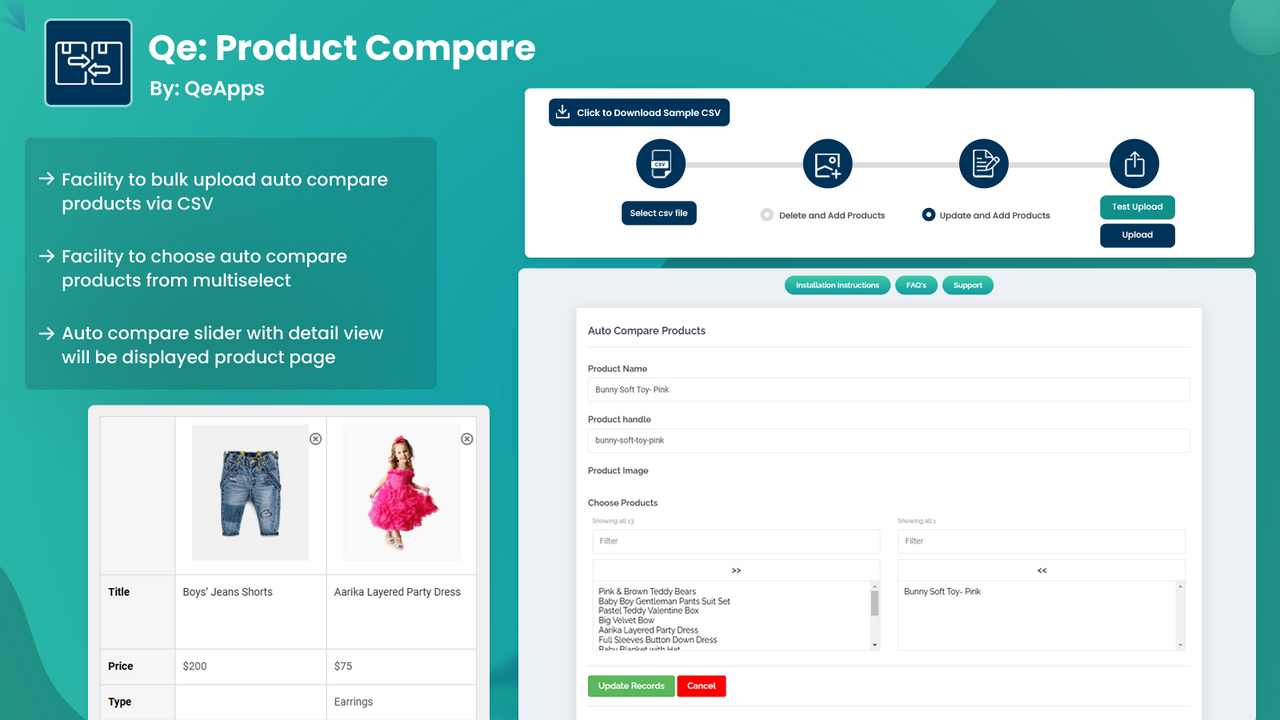Open the FAQ's tab
Screen dimensions: 1280x720
[x=916, y=285]
